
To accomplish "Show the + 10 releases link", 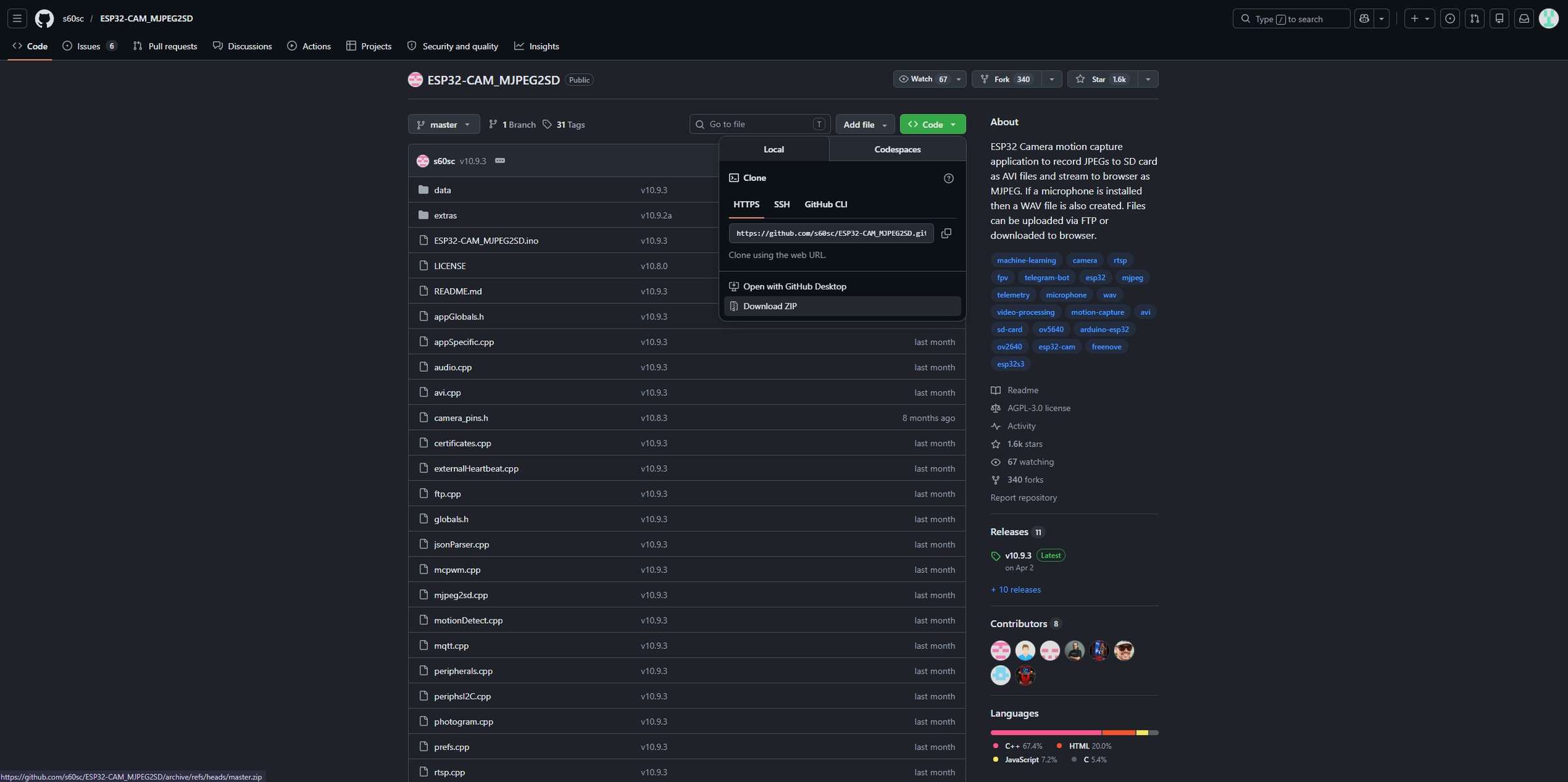I will pos(1015,590).
